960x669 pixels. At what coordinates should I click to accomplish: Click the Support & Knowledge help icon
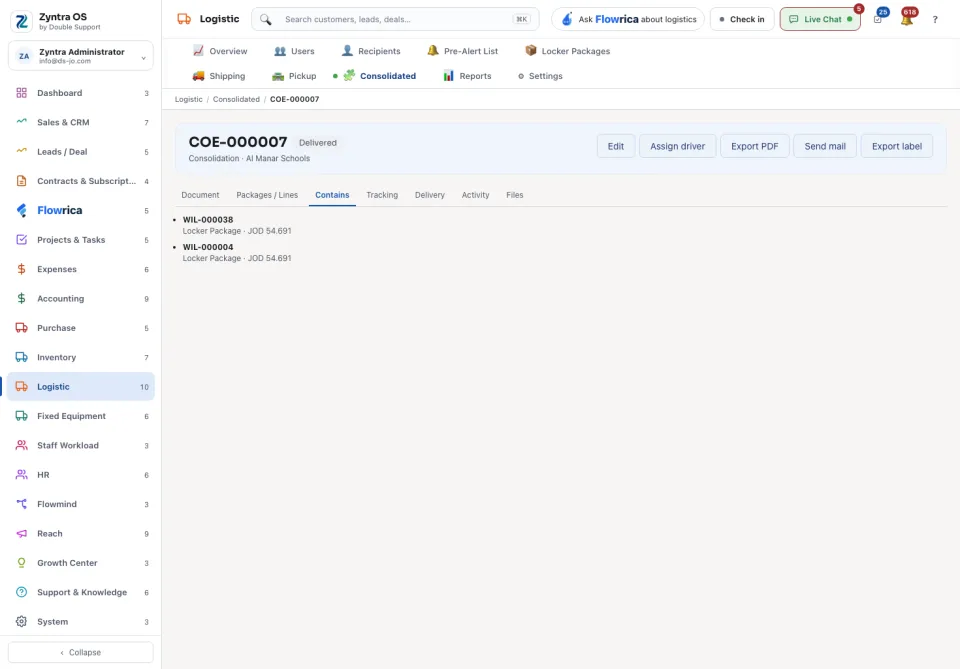[x=21, y=592]
